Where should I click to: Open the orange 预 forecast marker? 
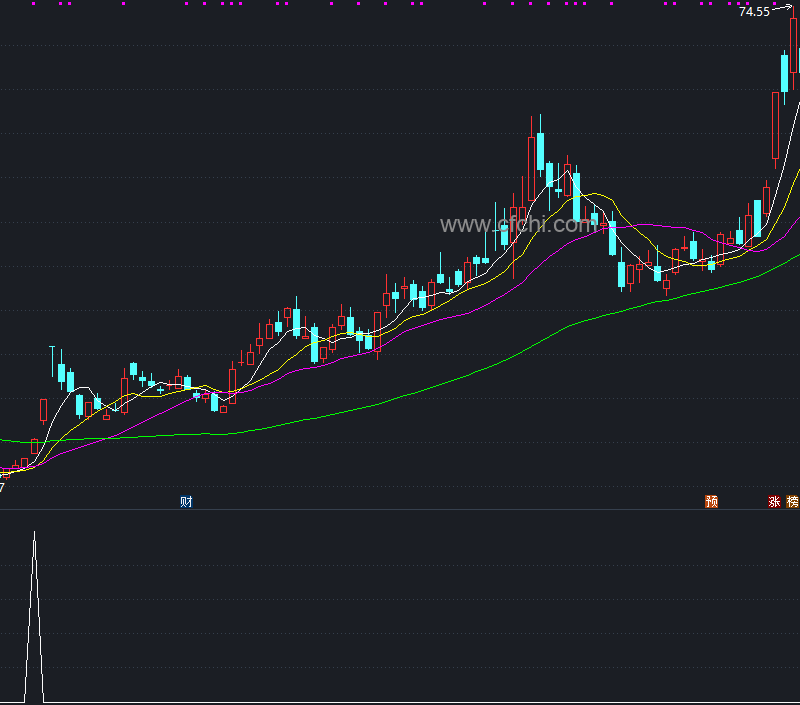(711, 501)
